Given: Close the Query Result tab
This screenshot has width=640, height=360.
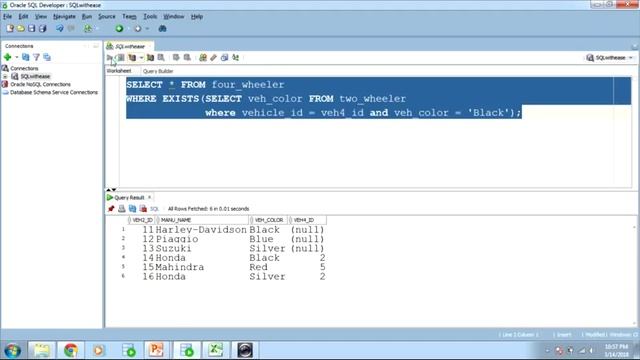Looking at the screenshot, I should (149, 198).
